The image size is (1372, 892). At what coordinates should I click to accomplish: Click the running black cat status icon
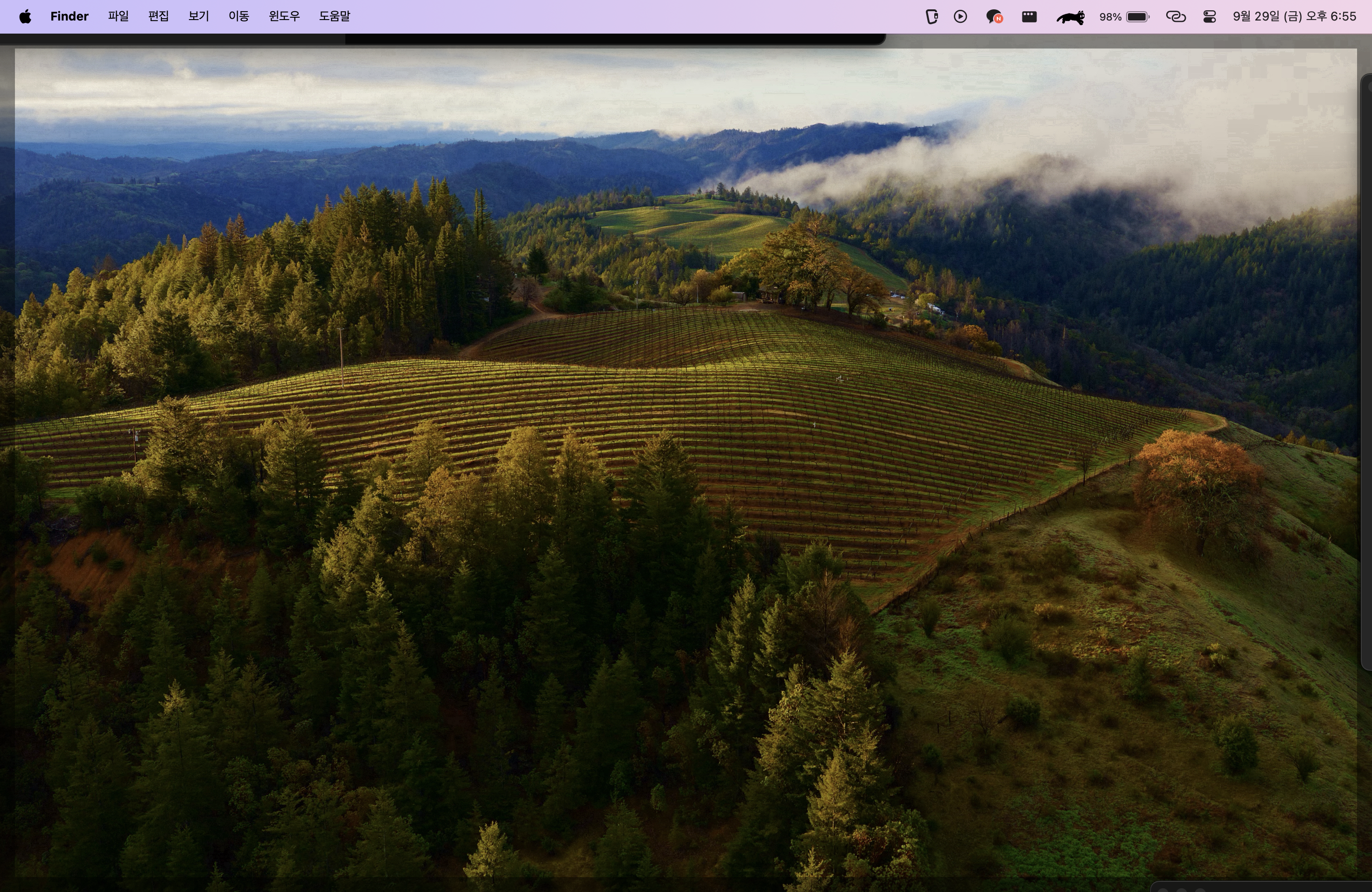[1071, 17]
